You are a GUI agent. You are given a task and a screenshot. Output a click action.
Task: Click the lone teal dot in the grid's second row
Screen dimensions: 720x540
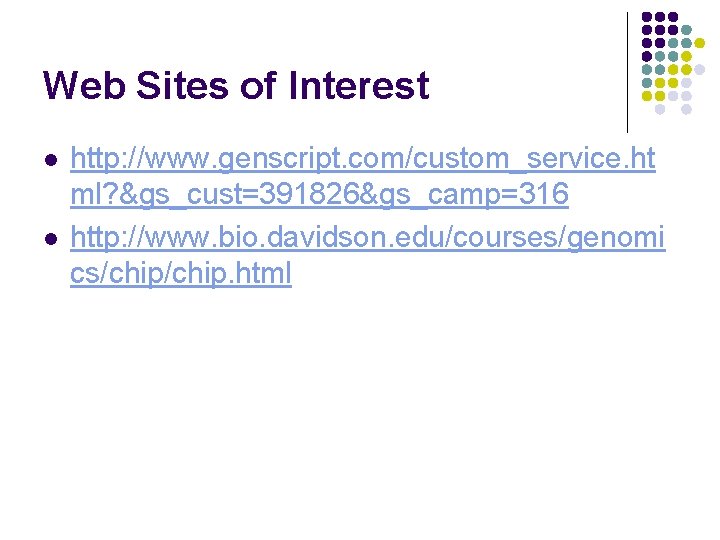pos(686,30)
